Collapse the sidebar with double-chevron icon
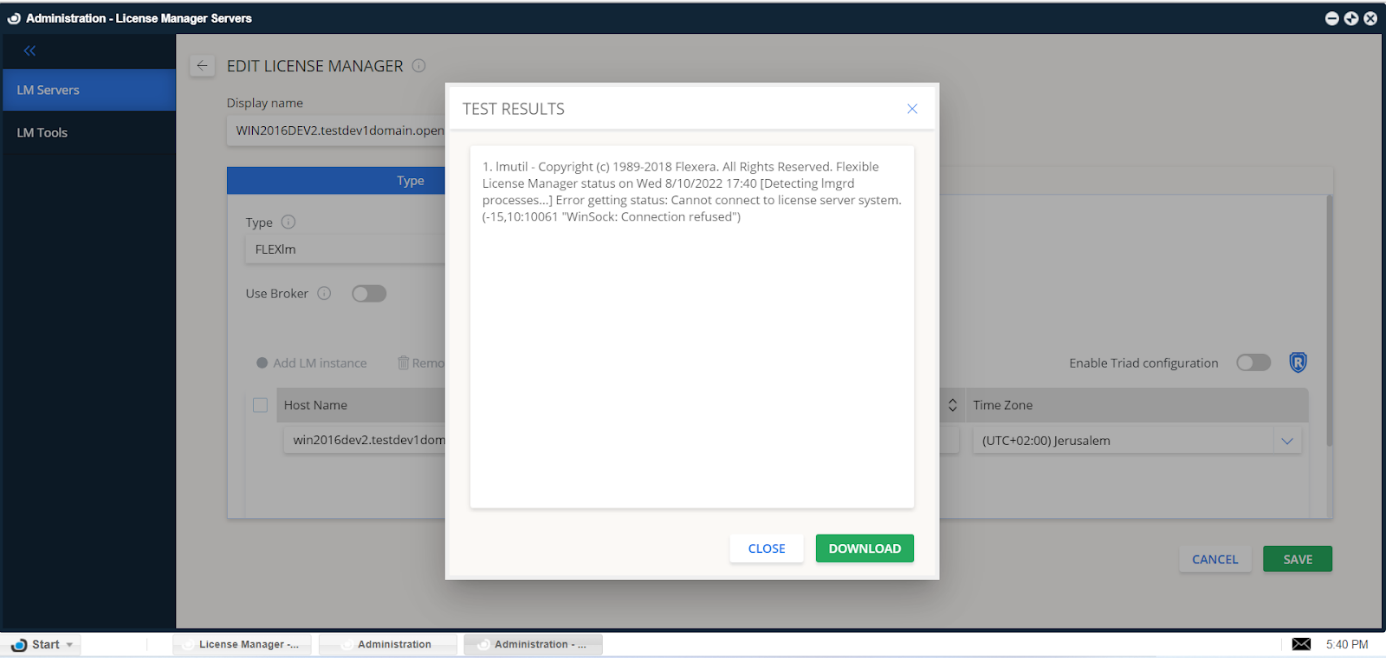 pos(30,51)
